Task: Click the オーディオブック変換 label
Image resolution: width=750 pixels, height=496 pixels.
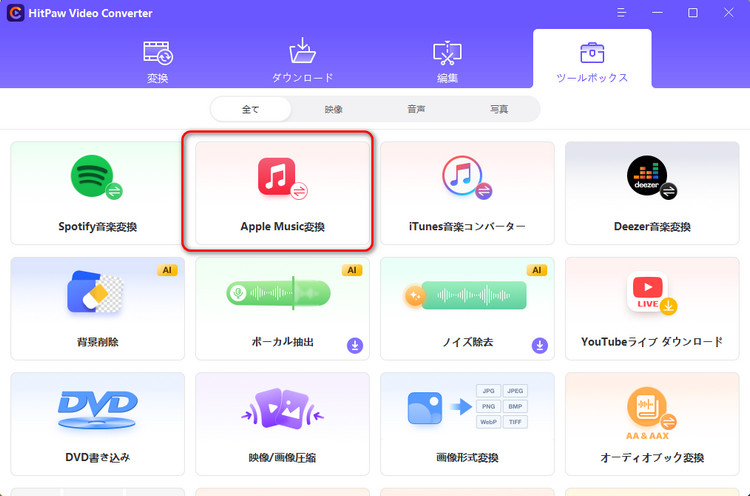Action: pos(652,457)
